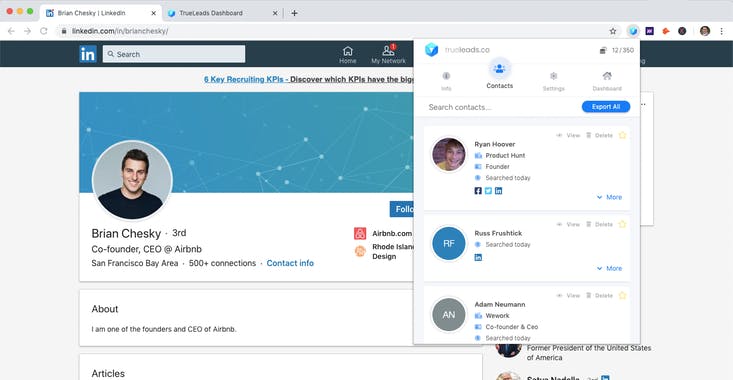Viewport: 733px width, 380px height.
Task: View Ryan Hoover contact
Action: point(568,136)
